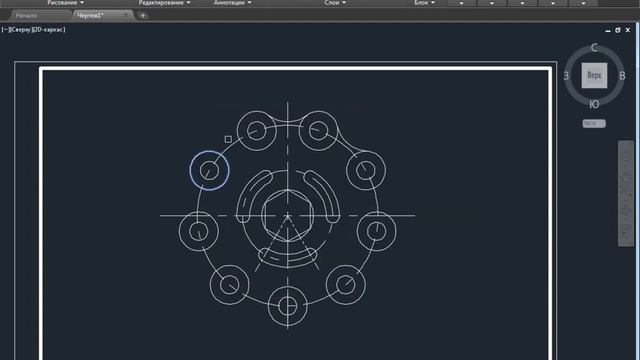Open the [-] viewport controls menu
Image resolution: width=640 pixels, height=360 pixels.
[4, 29]
